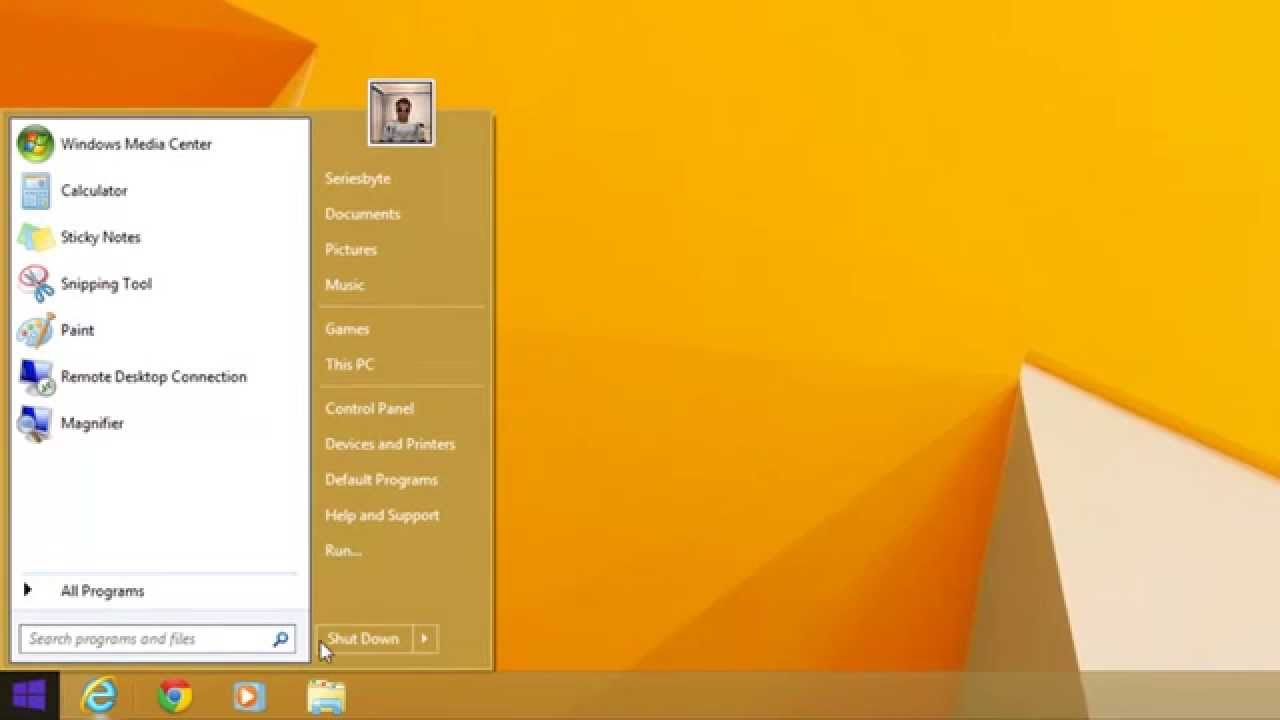Viewport: 1280px width, 720px height.
Task: Expand the Shut Down options arrow
Action: pos(424,639)
